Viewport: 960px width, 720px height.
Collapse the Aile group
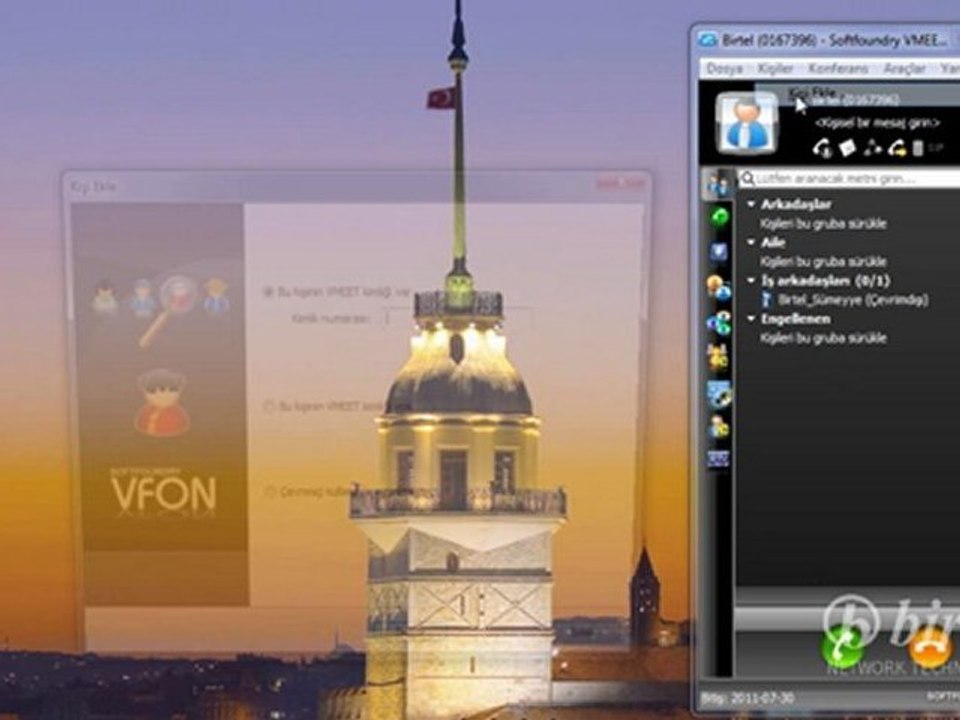[751, 242]
